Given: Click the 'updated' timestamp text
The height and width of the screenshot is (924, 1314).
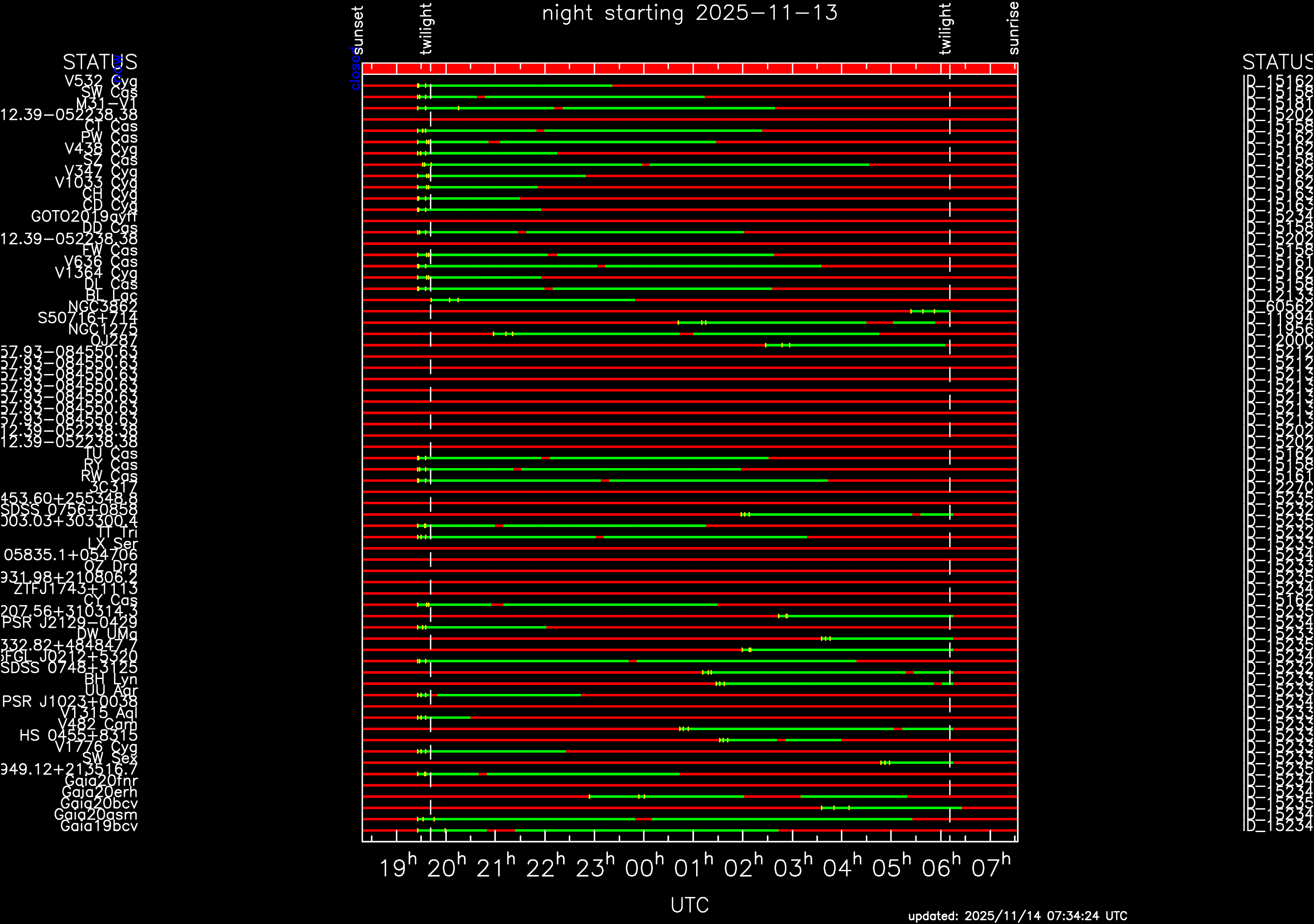Looking at the screenshot, I should pos(1018,916).
